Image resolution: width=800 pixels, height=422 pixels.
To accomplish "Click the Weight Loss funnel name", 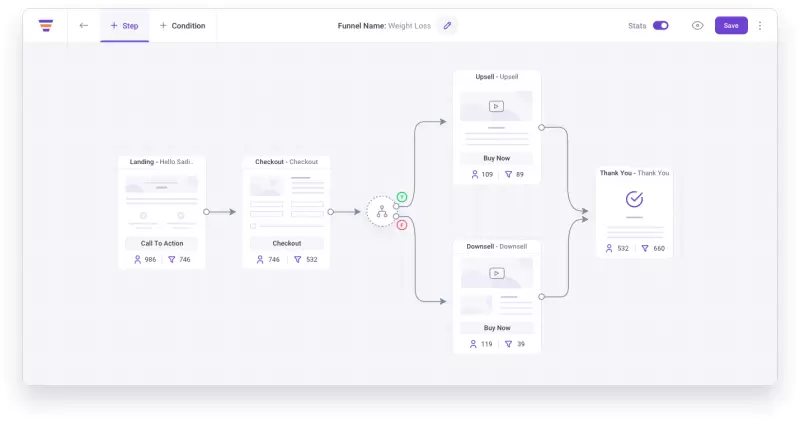I will [x=409, y=26].
